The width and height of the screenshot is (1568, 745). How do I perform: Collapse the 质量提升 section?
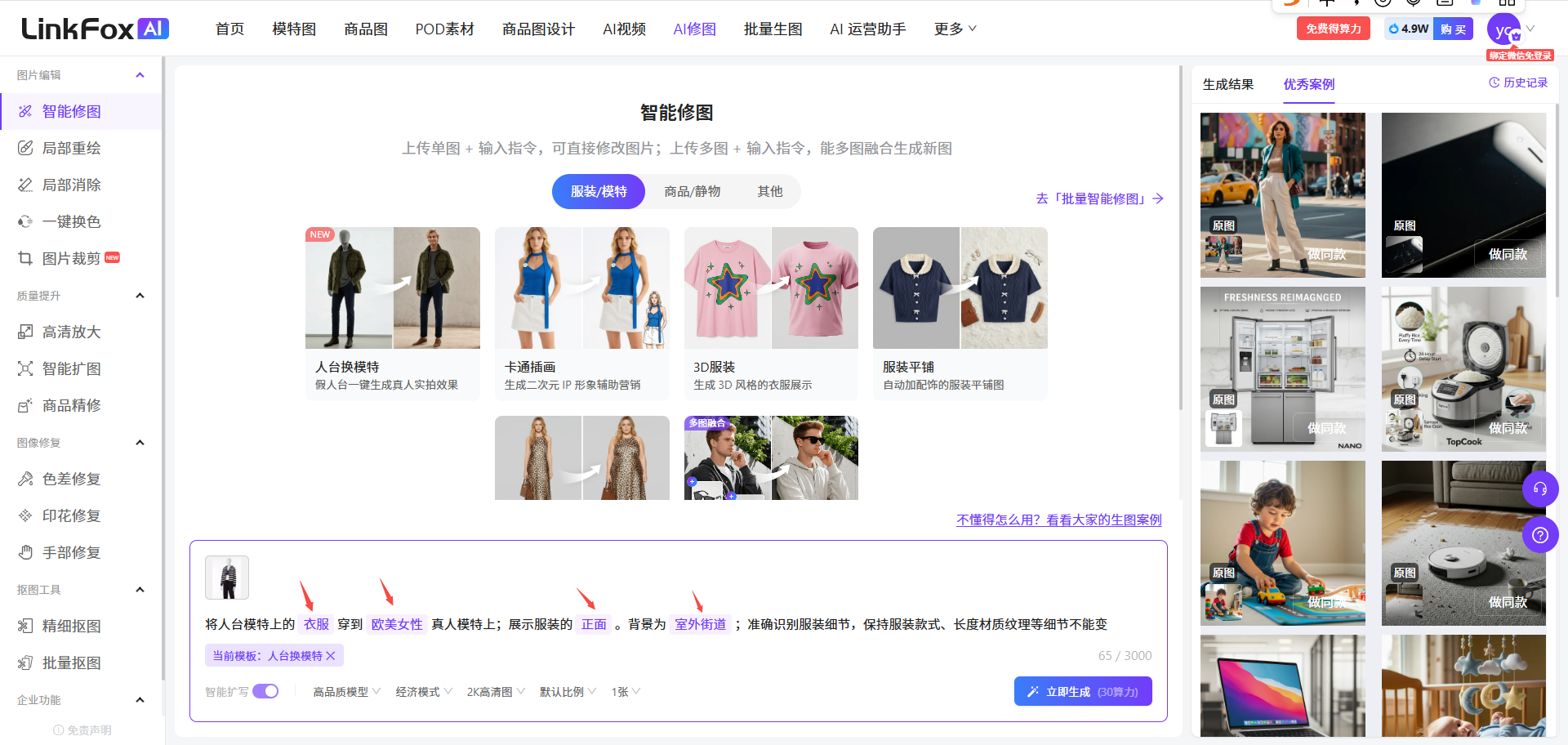point(140,296)
